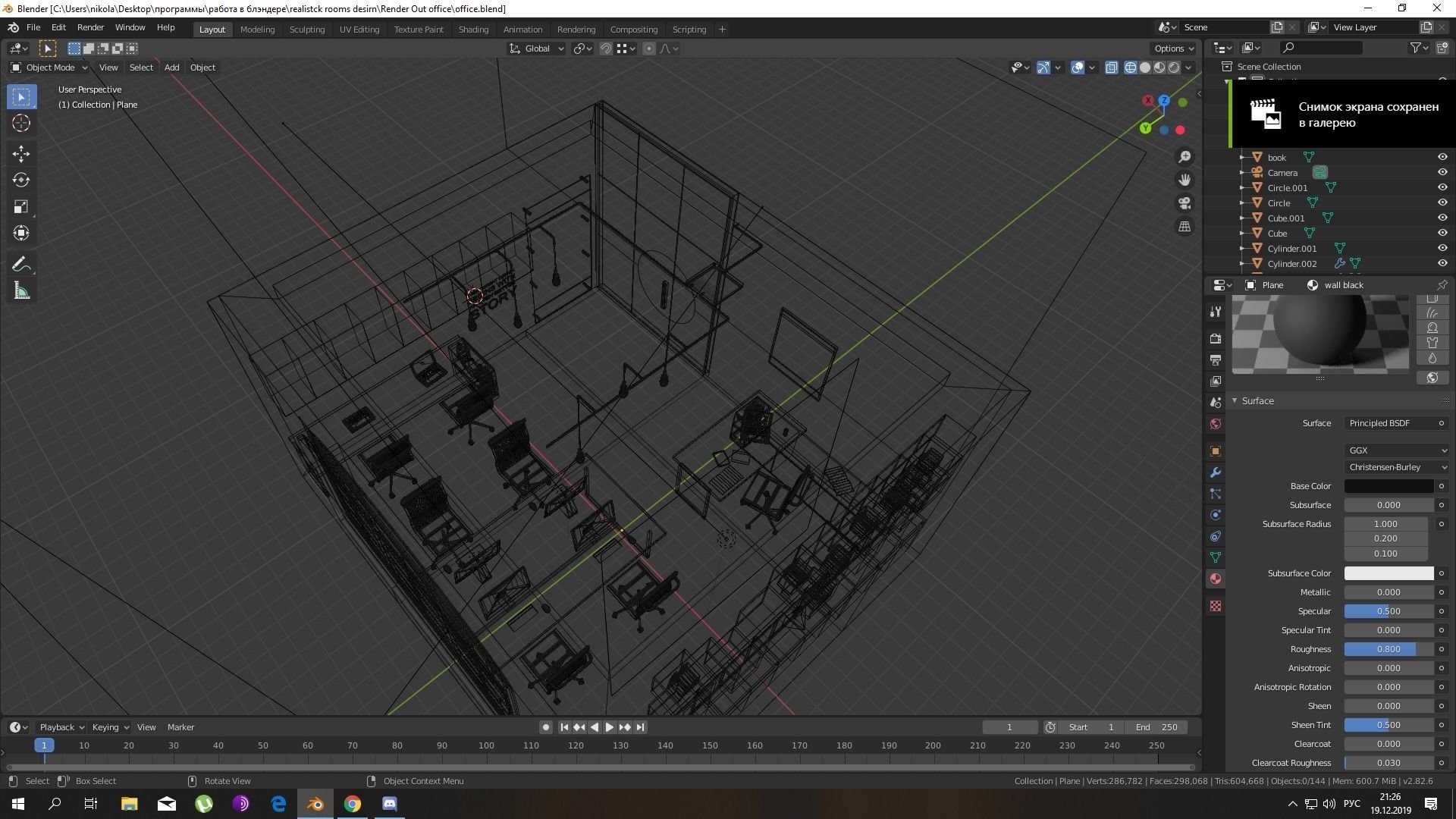
Task: Select the Scale tool
Action: coord(21,206)
